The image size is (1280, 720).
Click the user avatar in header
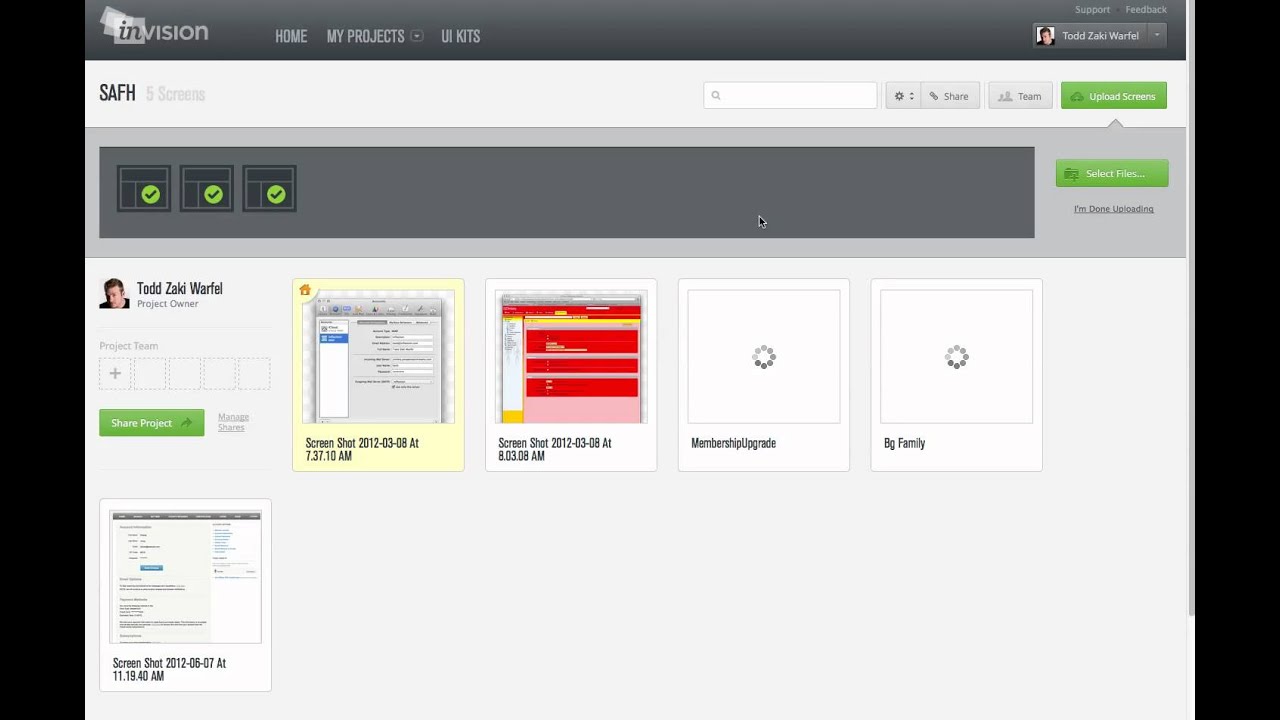(1045, 36)
